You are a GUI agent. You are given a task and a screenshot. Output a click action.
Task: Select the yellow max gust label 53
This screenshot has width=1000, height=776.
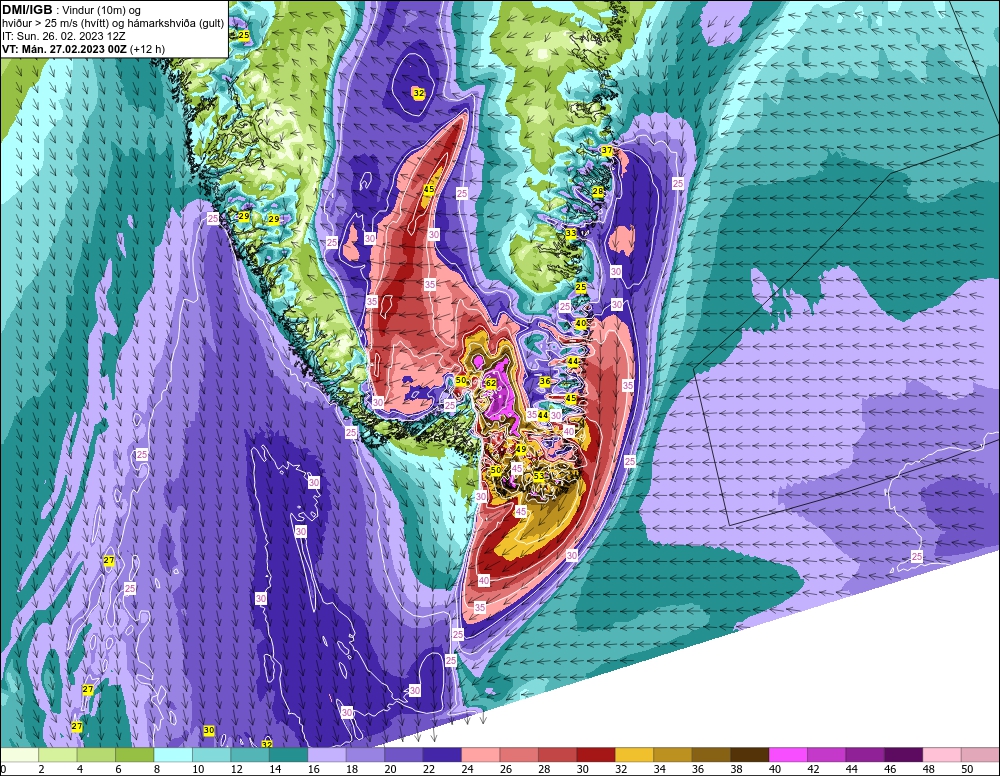pos(539,476)
